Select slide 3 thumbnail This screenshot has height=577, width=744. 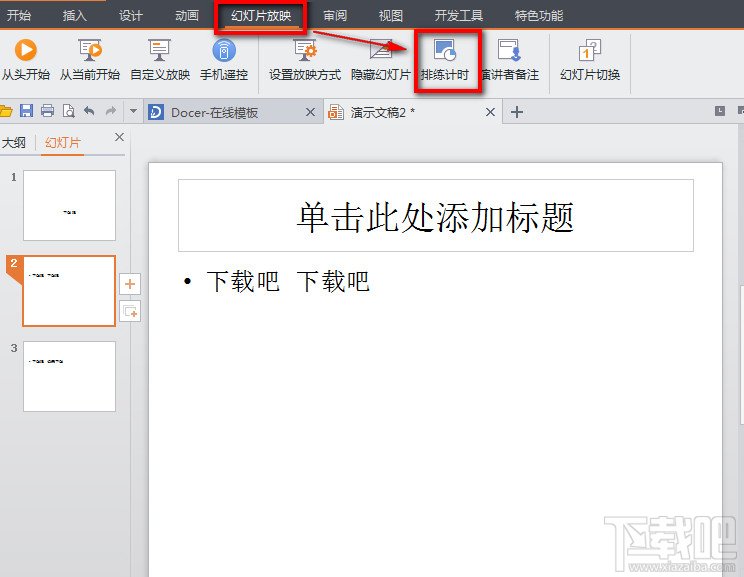[x=69, y=376]
